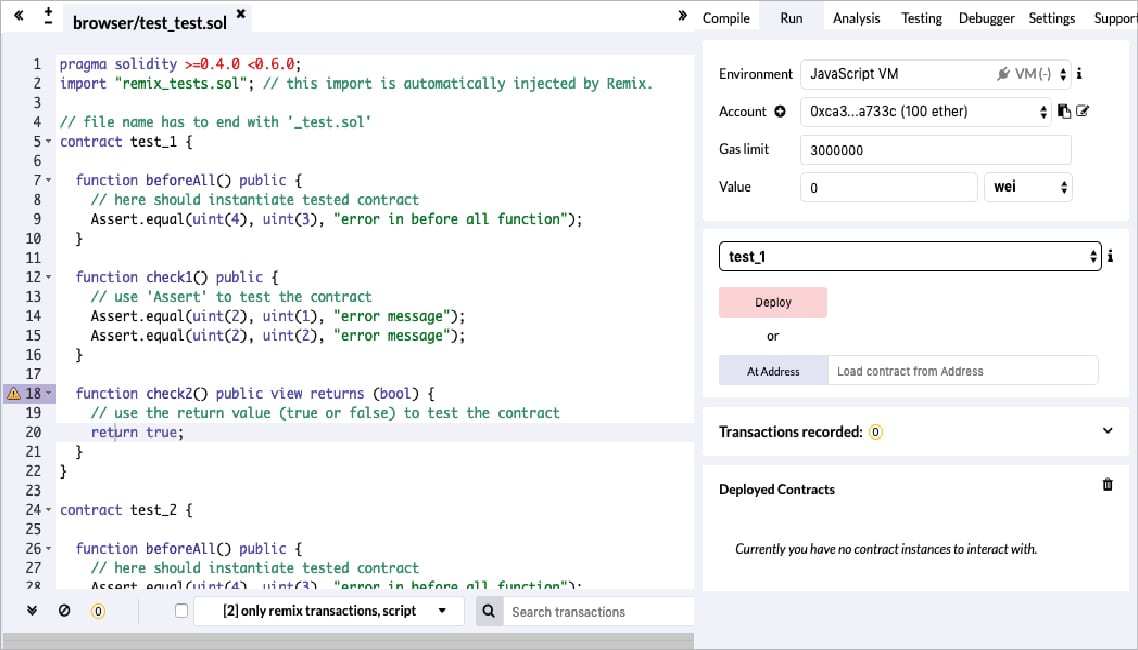Clear the console with the ban icon

pyautogui.click(x=65, y=611)
